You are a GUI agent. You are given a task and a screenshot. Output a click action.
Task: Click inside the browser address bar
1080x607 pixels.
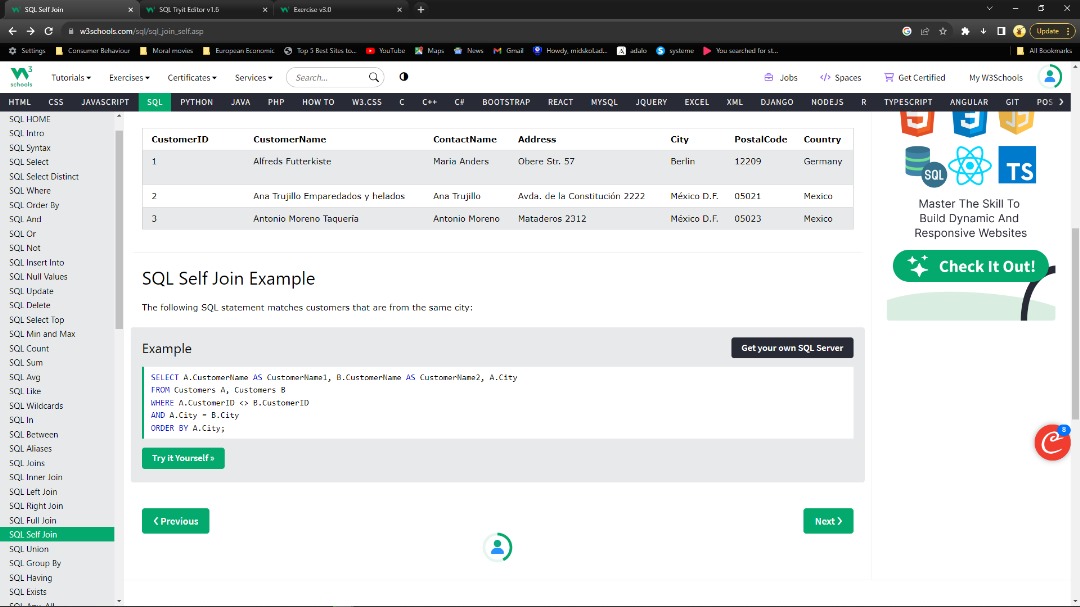(x=400, y=31)
